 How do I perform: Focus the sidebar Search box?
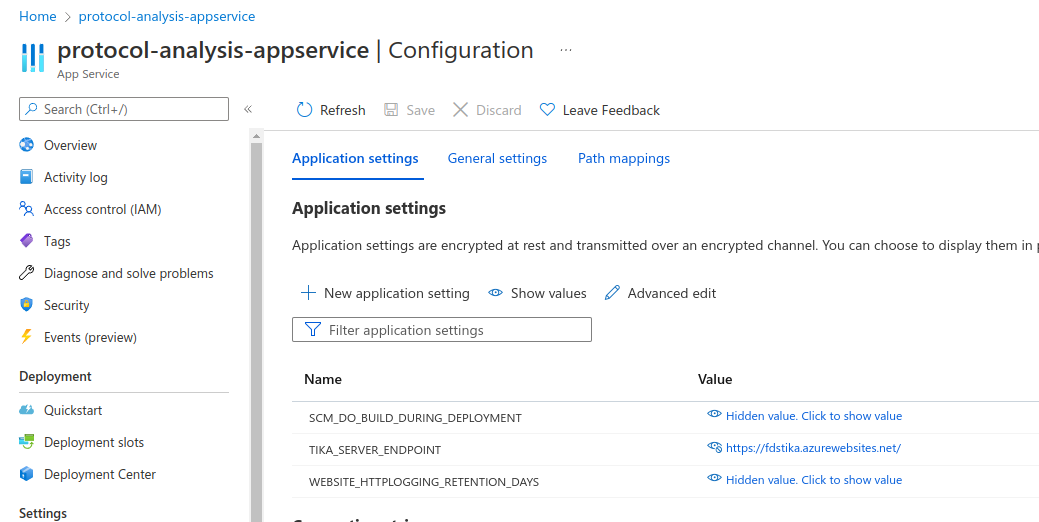(124, 109)
